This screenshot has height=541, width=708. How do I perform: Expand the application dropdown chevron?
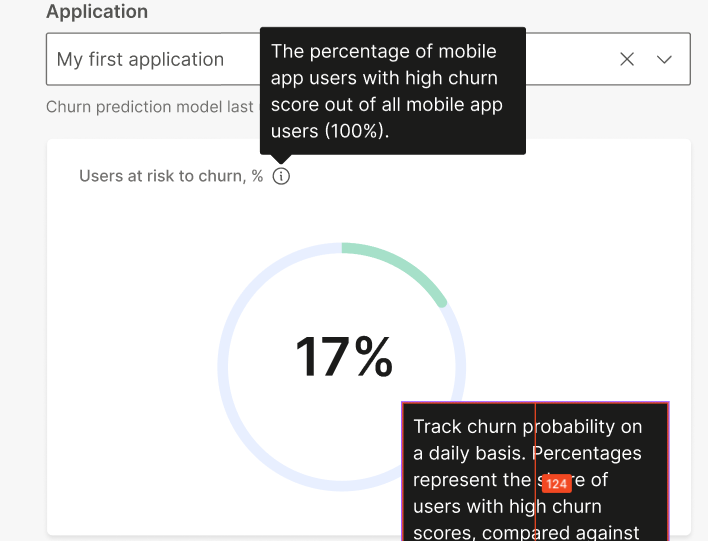click(x=664, y=59)
